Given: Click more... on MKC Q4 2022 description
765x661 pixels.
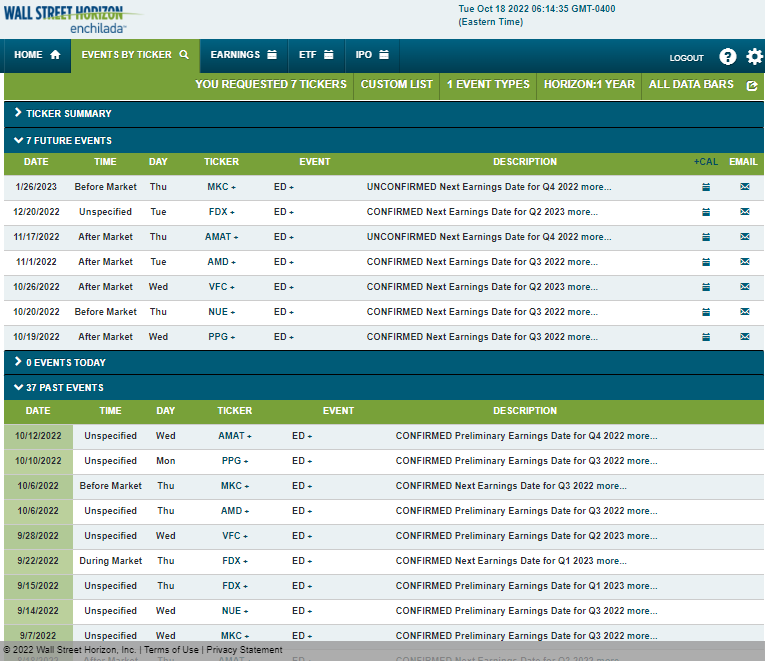Looking at the screenshot, I should click(x=596, y=187).
